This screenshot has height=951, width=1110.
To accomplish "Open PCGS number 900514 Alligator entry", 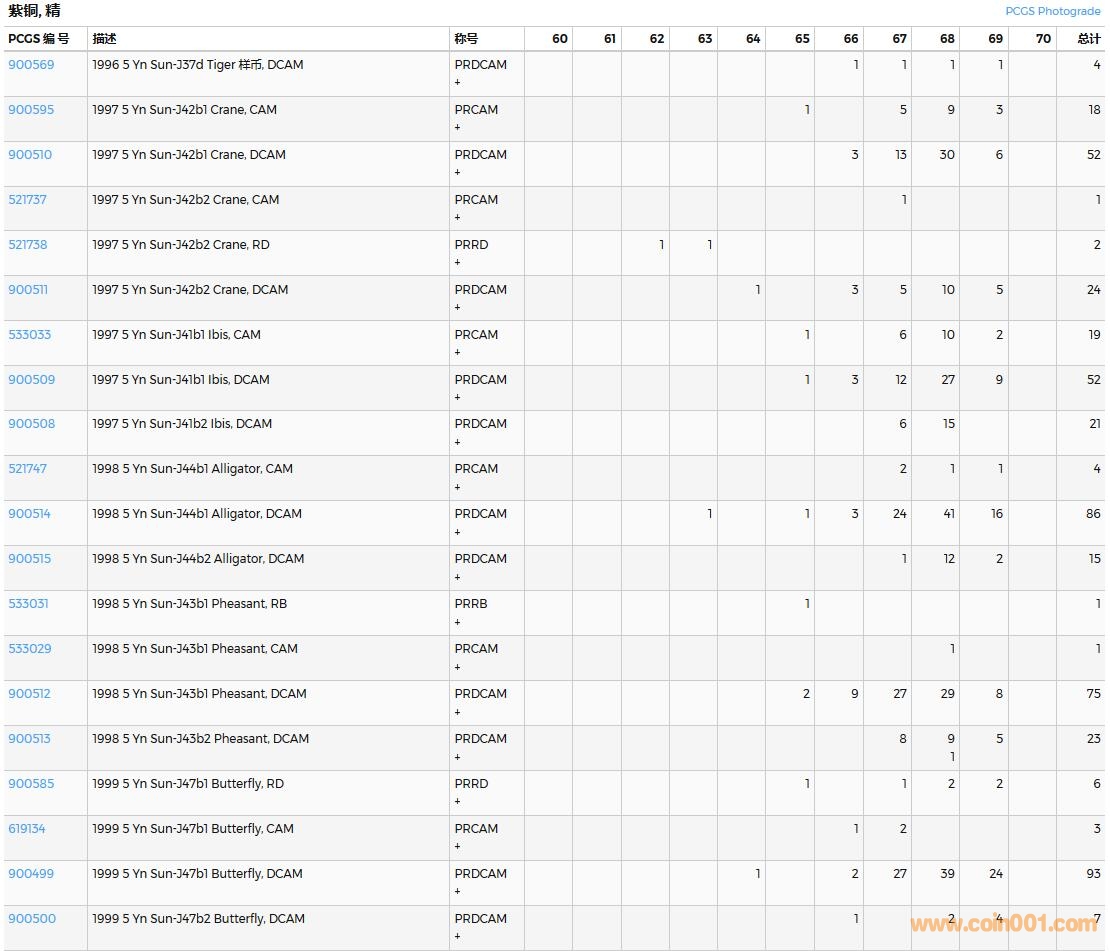I will pos(30,514).
